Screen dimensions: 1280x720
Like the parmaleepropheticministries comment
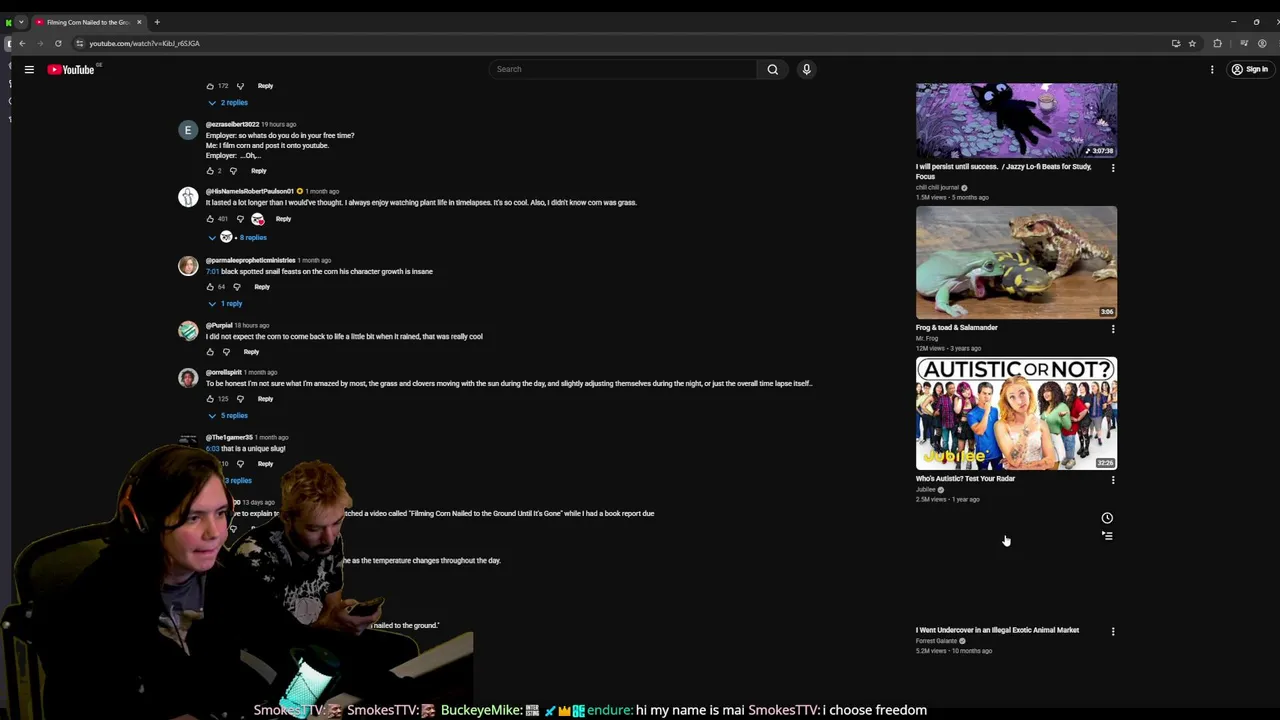210,287
